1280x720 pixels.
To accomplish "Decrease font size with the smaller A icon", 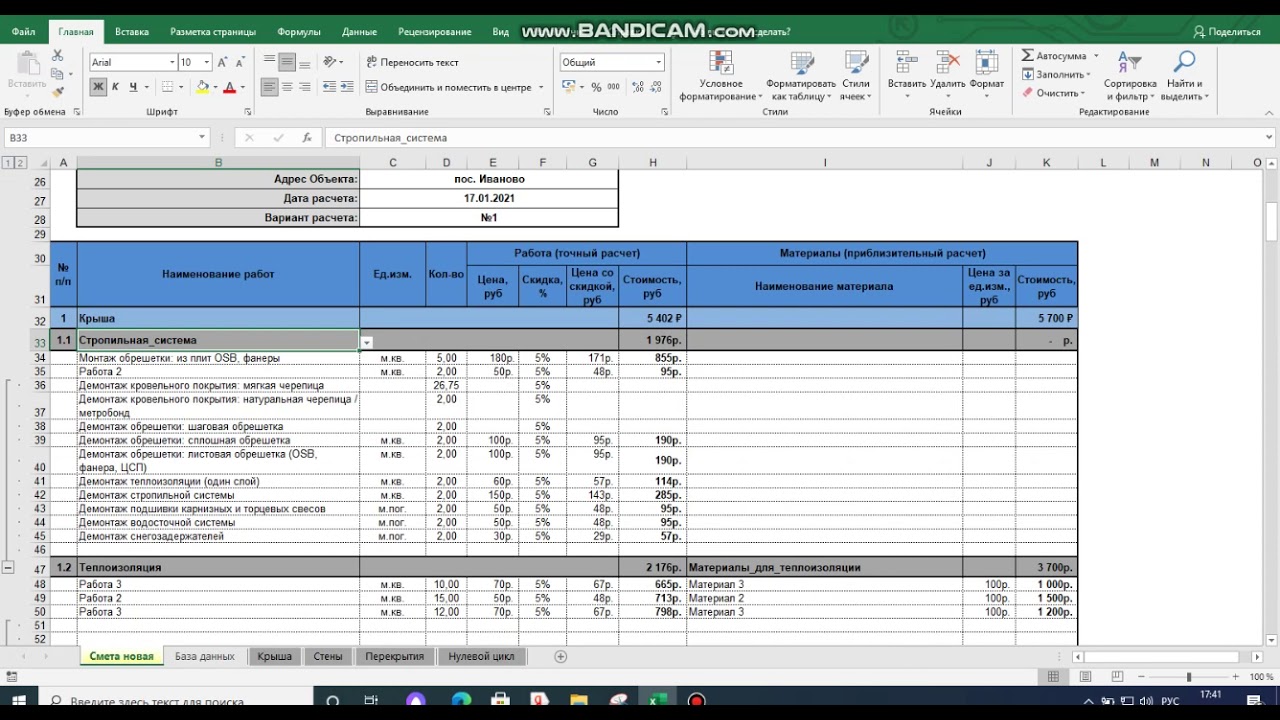I will coord(240,62).
